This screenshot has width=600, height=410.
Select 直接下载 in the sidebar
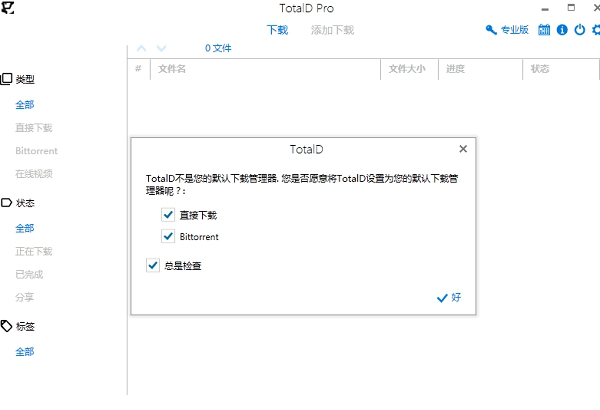point(34,127)
